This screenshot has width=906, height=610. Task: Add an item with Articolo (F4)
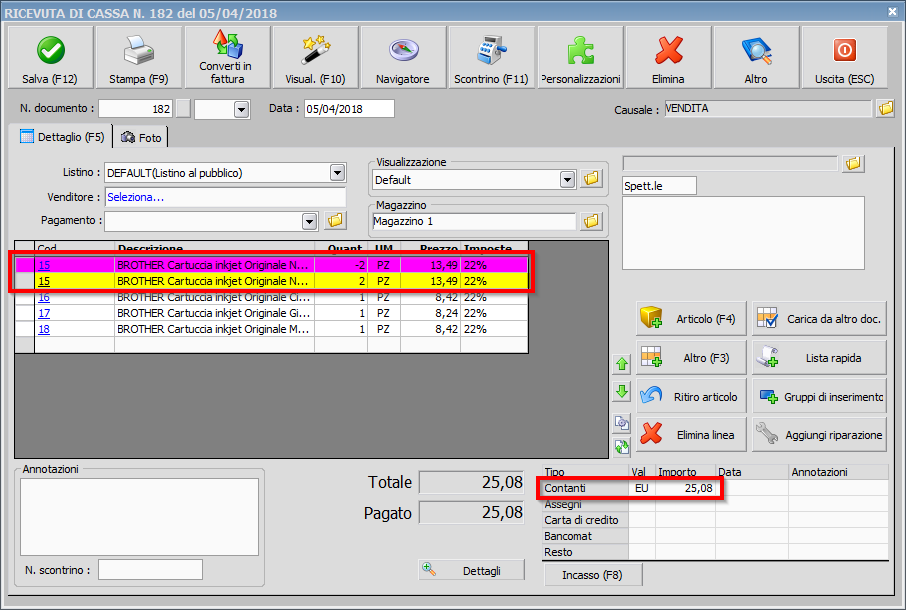point(691,319)
